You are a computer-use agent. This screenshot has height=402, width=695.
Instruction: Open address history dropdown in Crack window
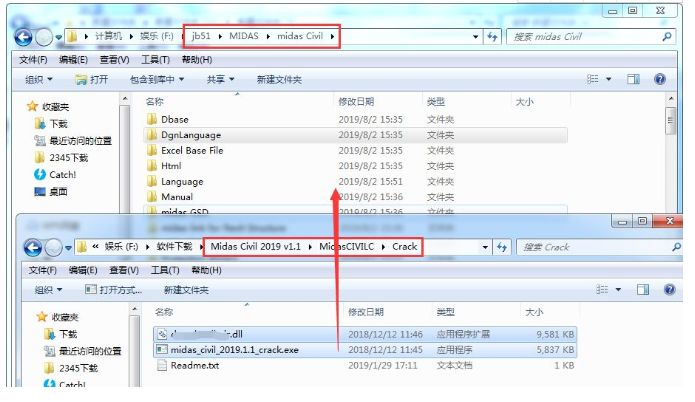click(485, 247)
